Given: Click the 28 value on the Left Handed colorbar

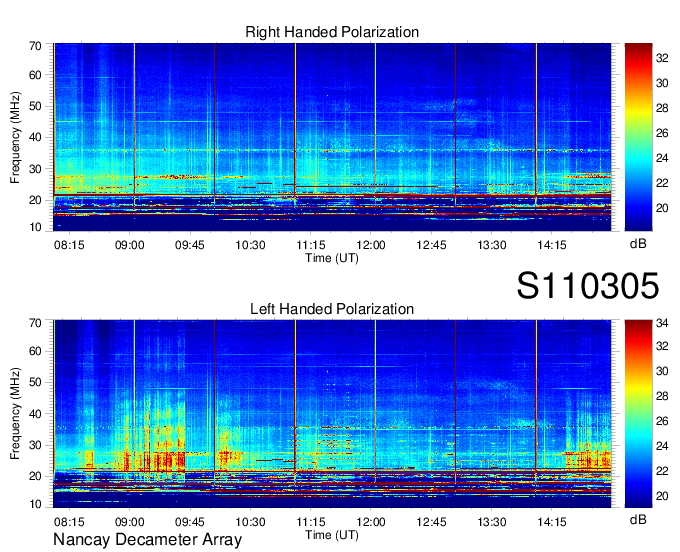Looking at the screenshot, I should [662, 396].
